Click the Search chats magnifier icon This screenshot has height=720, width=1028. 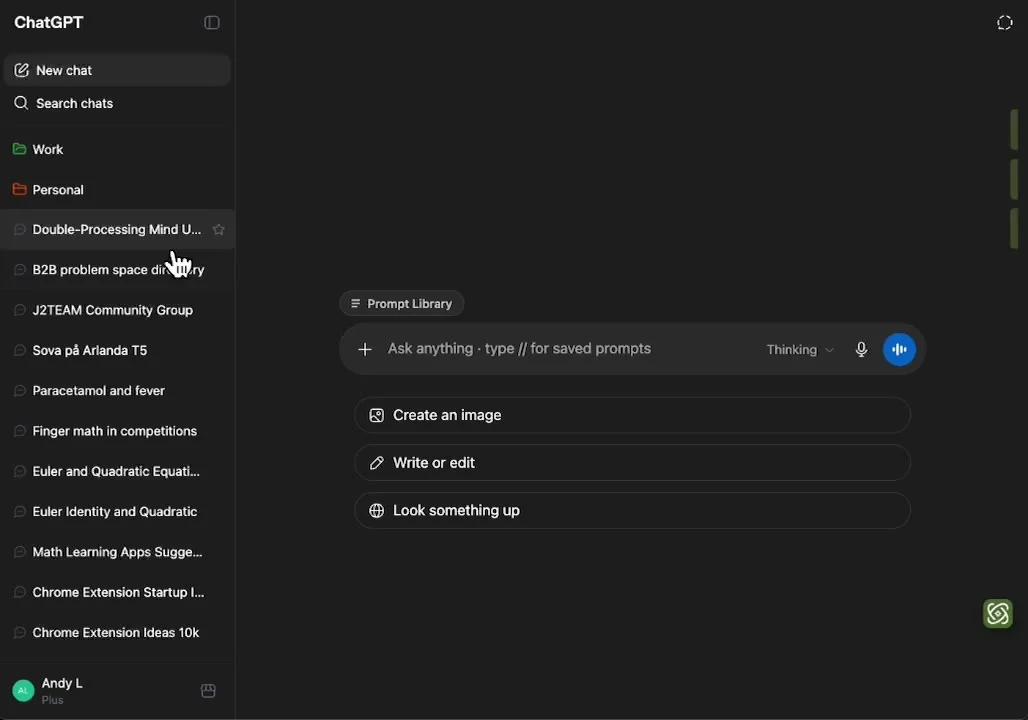(21, 103)
